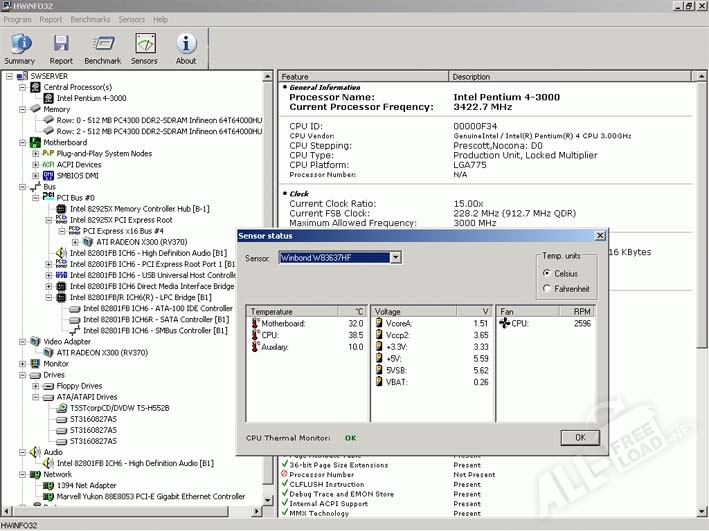The height and width of the screenshot is (531, 709).
Task: Select Intel Pentium 4-3000 processor node
Action: [91, 98]
